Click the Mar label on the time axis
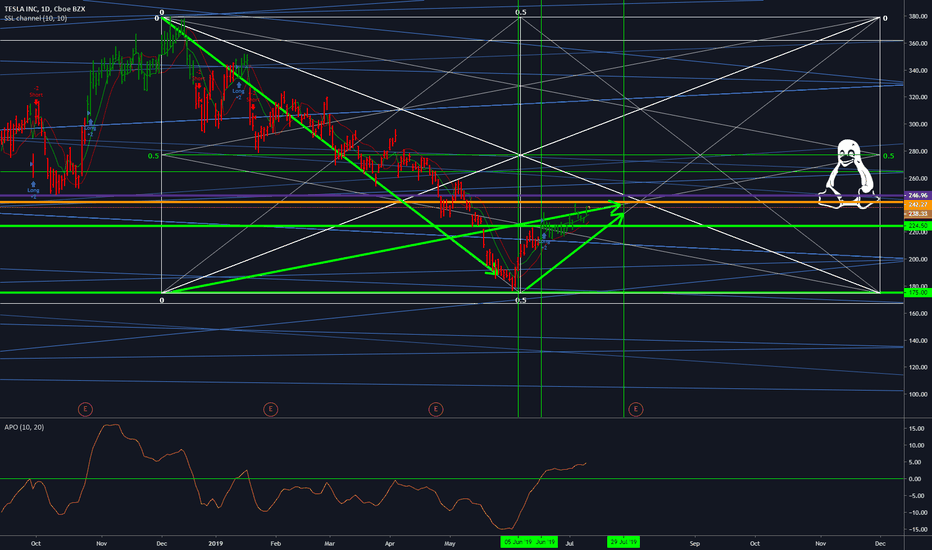This screenshot has height=550, width=932. [330, 543]
